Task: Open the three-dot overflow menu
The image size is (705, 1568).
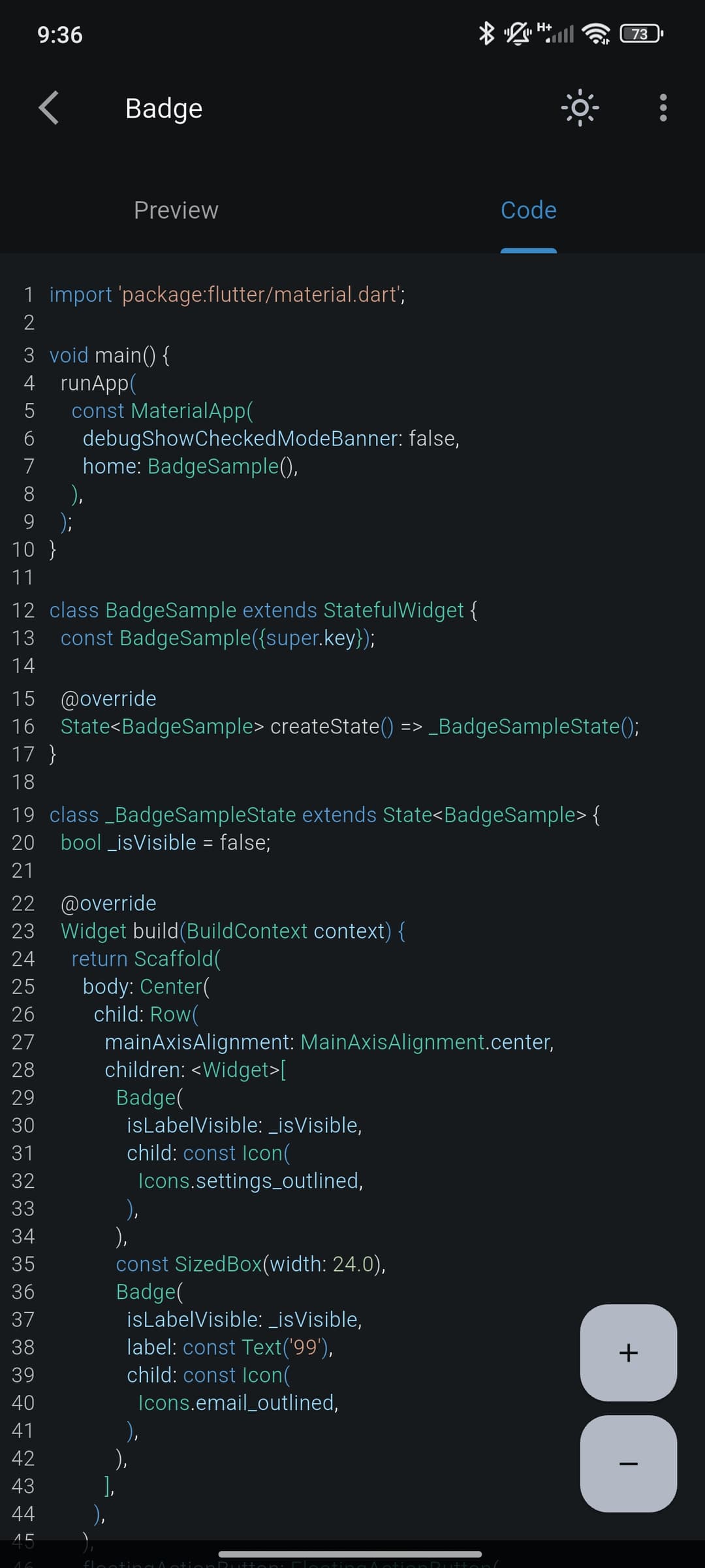Action: click(x=663, y=108)
